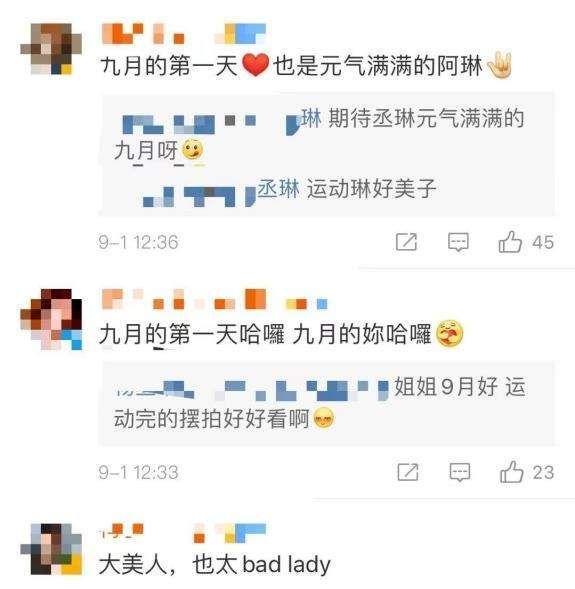Open second commenter's avatar profile
The image size is (575, 589).
coord(51,319)
